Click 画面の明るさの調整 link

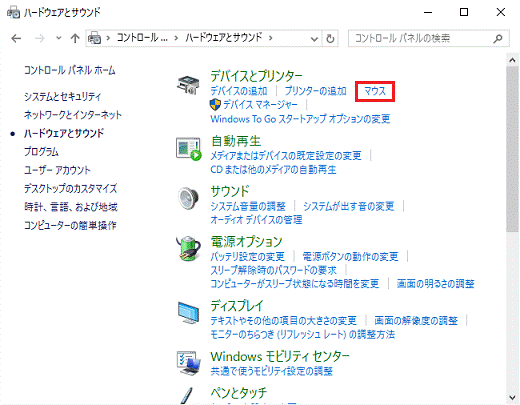pos(435,283)
